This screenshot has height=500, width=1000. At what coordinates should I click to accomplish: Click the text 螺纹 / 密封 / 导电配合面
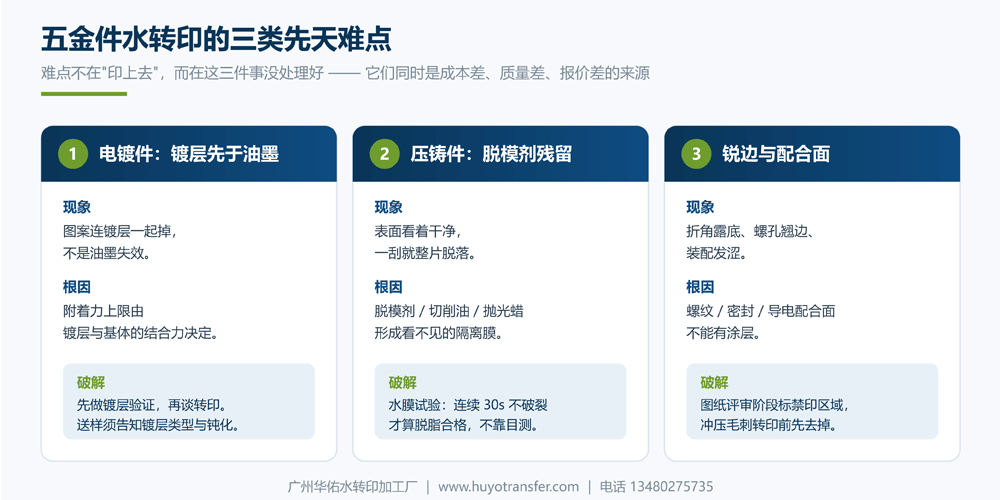761,311
